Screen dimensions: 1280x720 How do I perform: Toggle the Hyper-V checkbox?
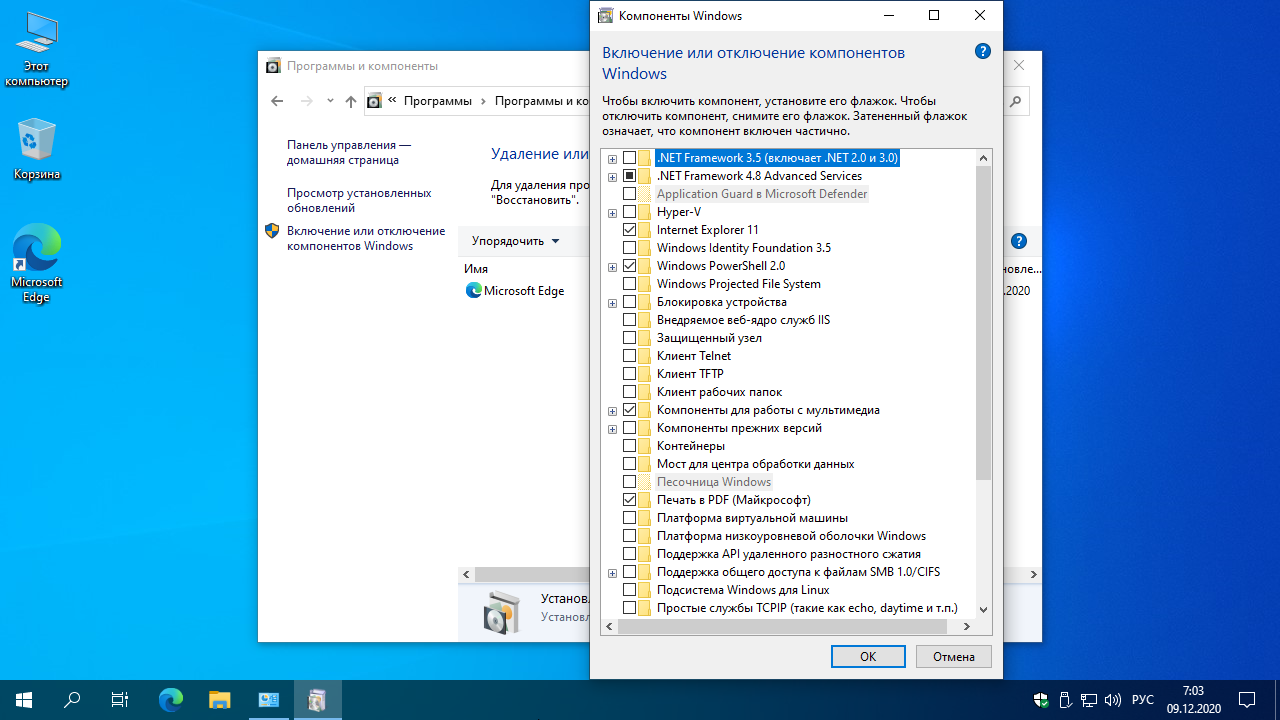629,212
